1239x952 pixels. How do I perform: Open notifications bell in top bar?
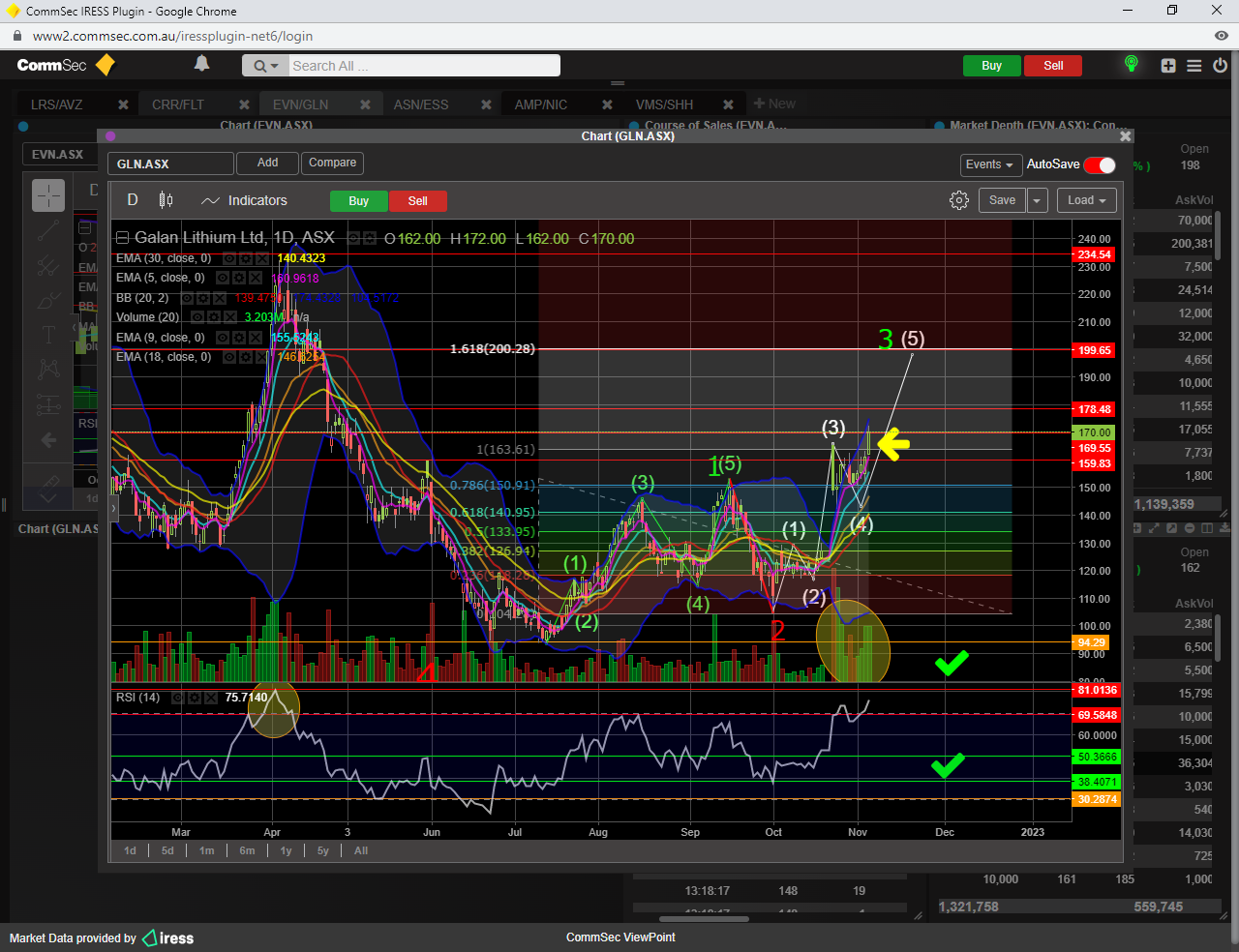(x=201, y=64)
